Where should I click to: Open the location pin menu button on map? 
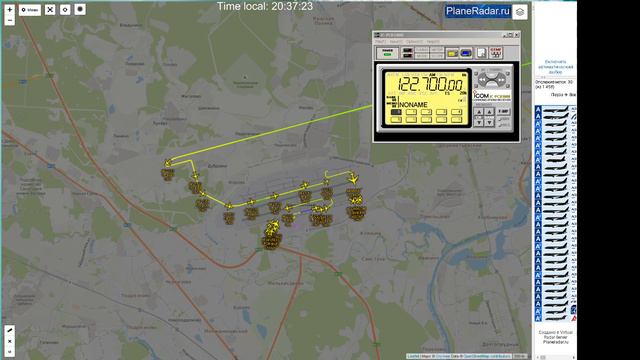(x=30, y=10)
